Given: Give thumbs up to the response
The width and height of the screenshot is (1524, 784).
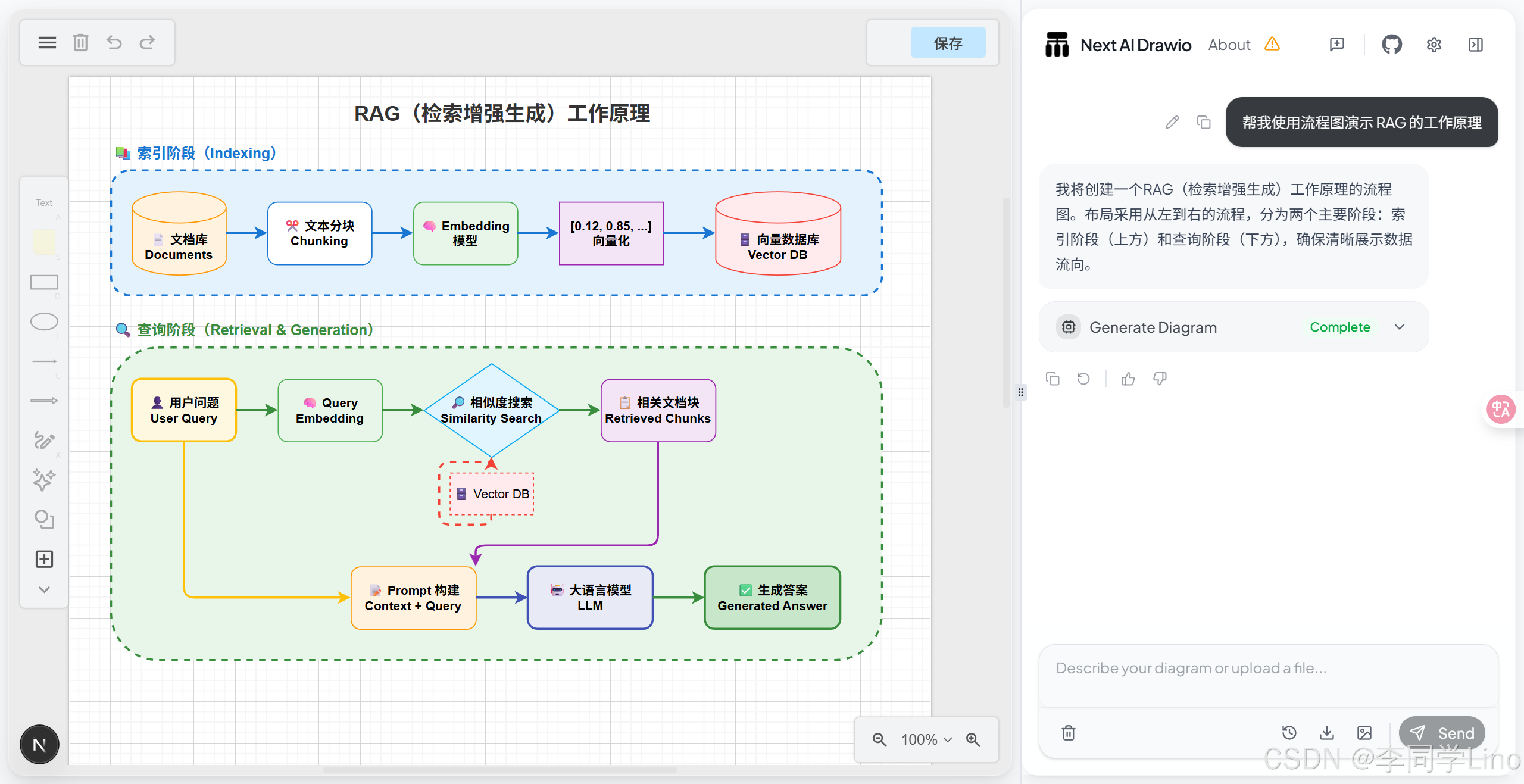Looking at the screenshot, I should point(1128,379).
